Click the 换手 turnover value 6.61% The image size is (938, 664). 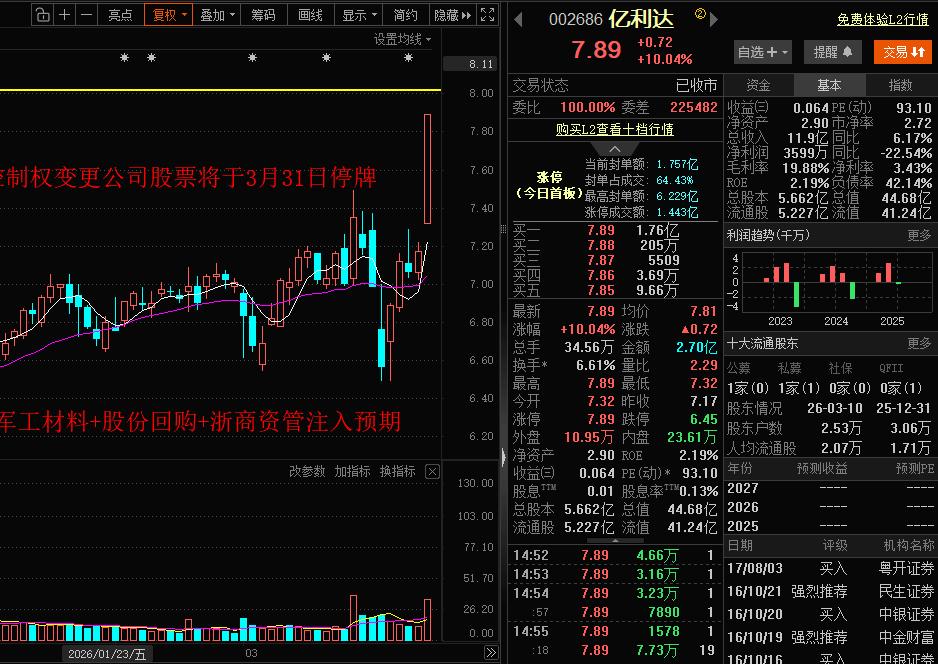point(595,365)
